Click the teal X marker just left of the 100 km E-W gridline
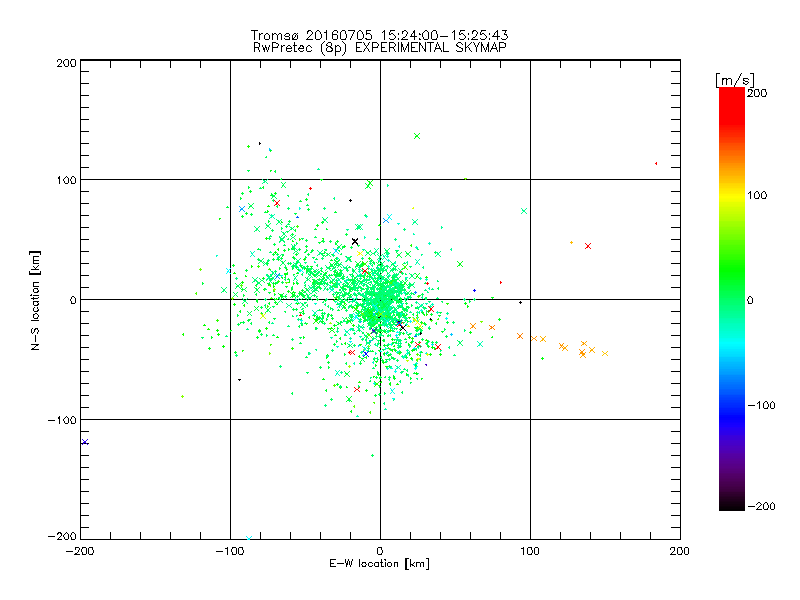Viewport: 800px width, 600px height. tap(523, 211)
